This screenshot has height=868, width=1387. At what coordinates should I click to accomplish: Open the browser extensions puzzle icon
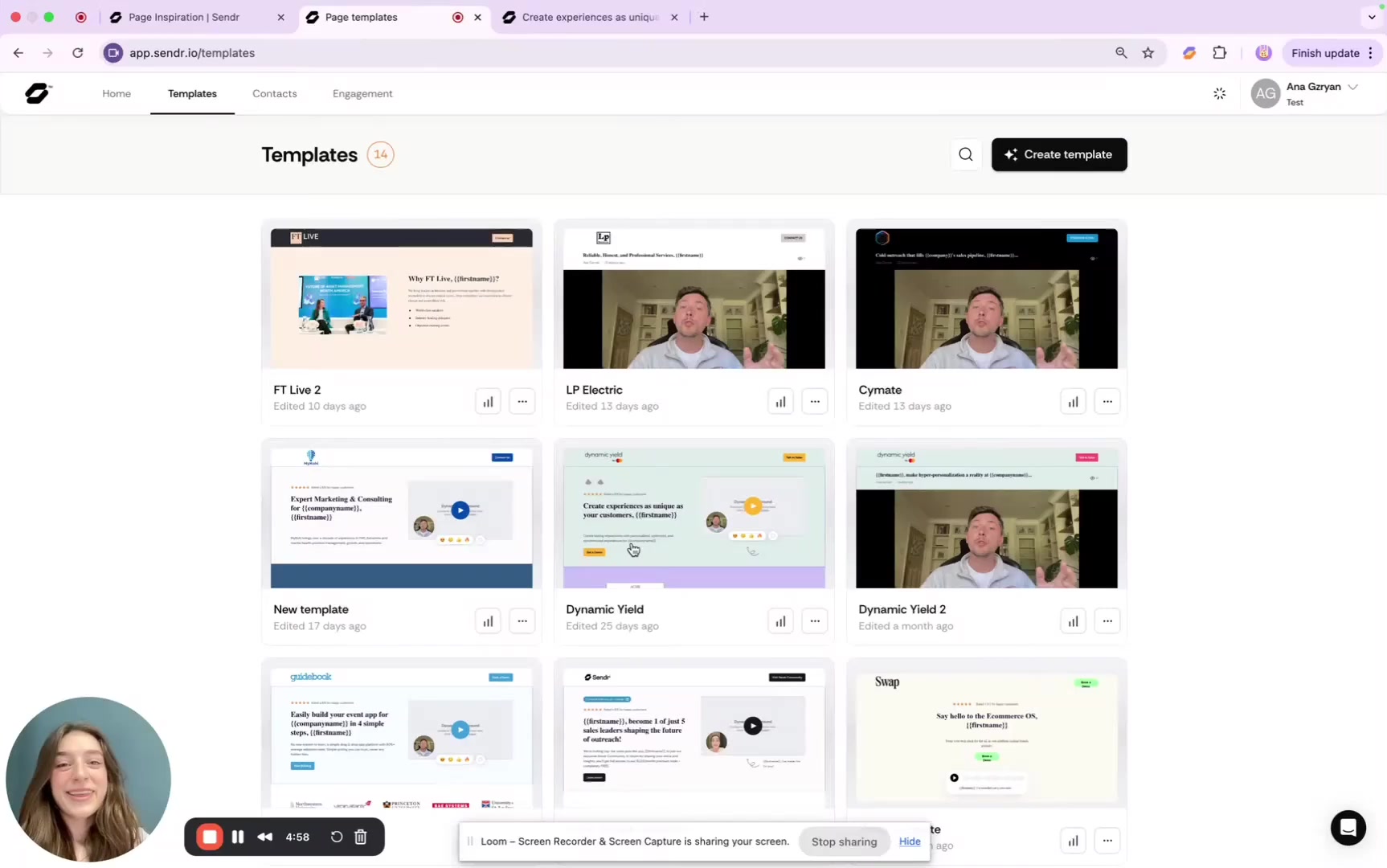(x=1219, y=52)
